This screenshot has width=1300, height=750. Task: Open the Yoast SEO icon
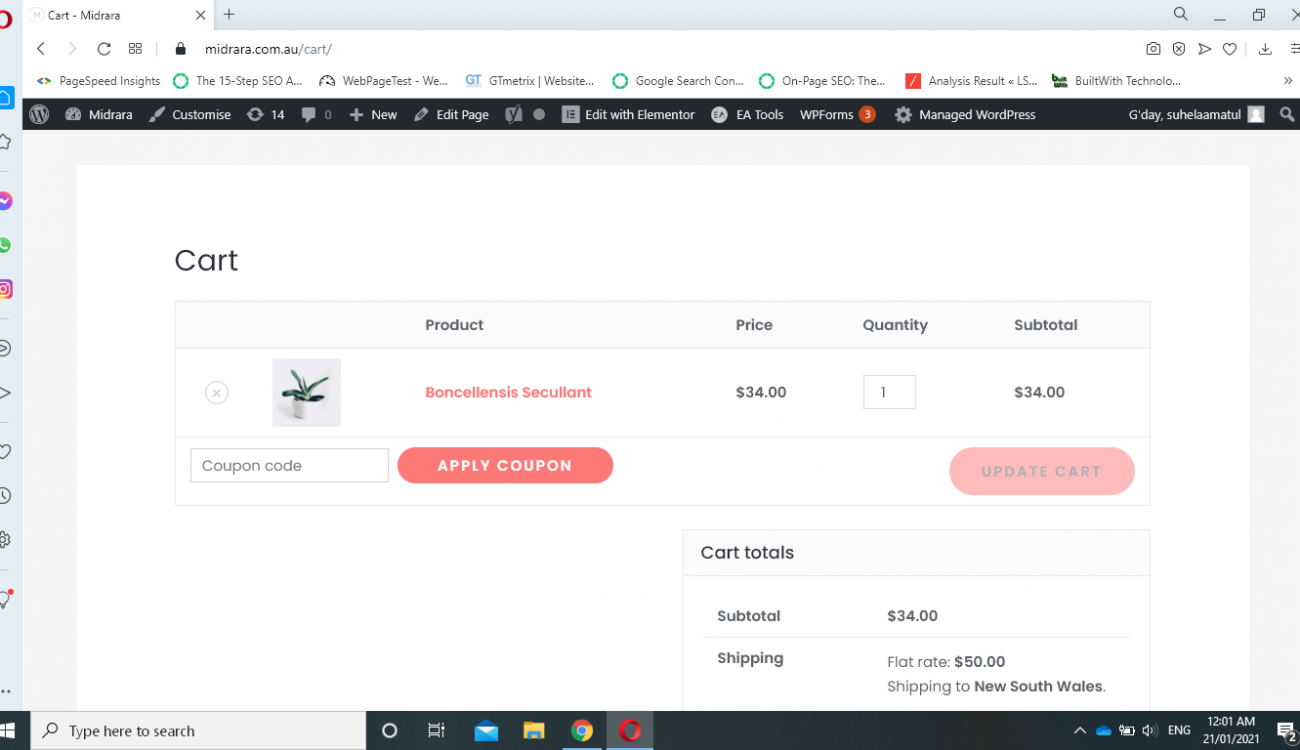[513, 115]
